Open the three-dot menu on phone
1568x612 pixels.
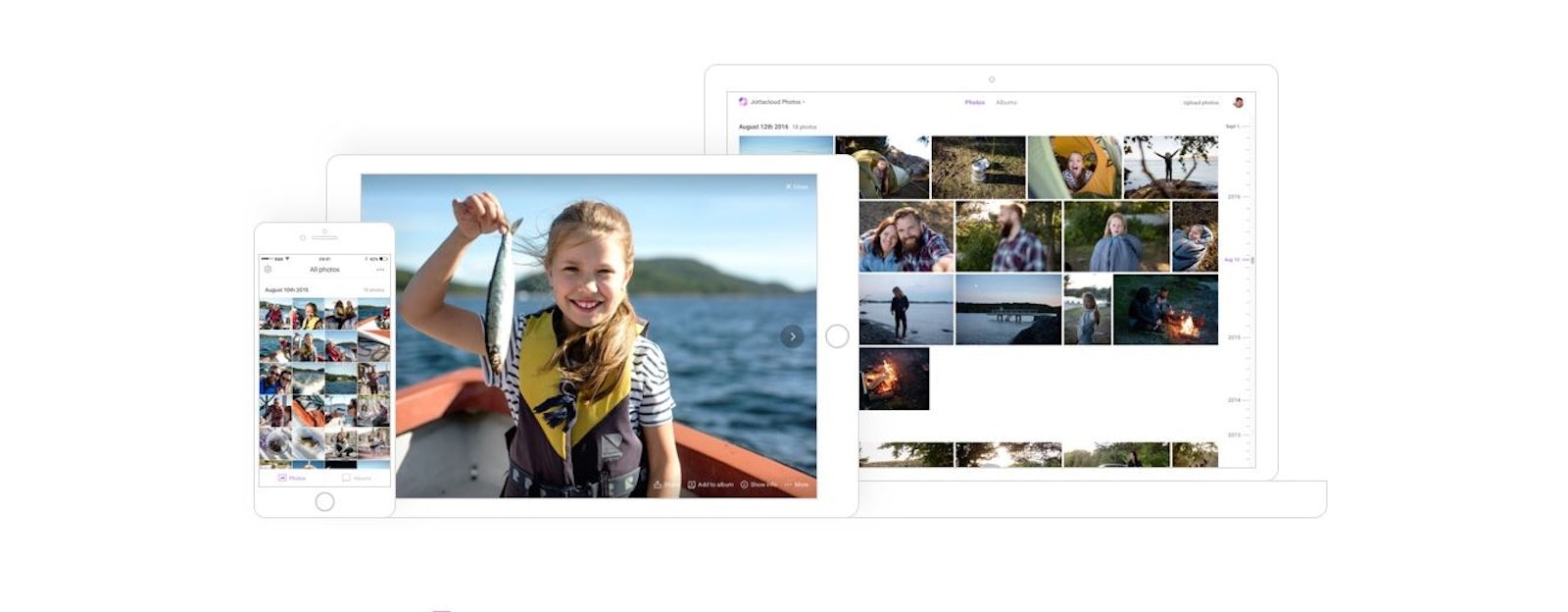coord(380,270)
